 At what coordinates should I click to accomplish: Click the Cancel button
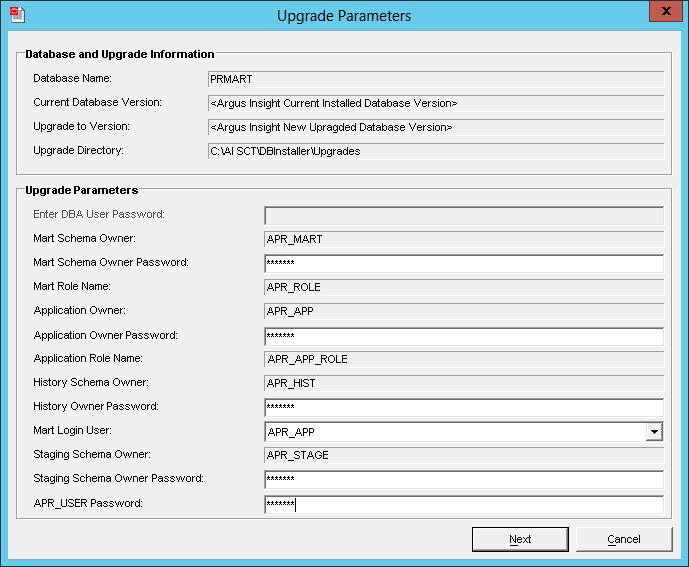(x=624, y=539)
